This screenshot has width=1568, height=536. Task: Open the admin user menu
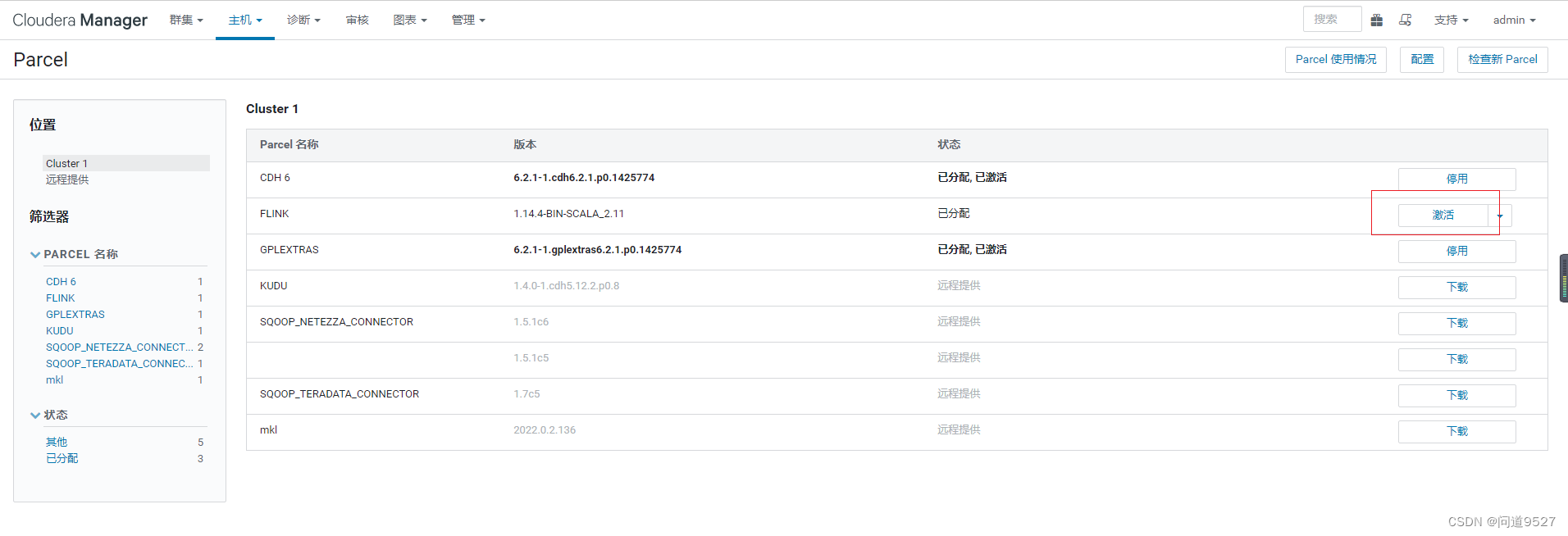1514,20
